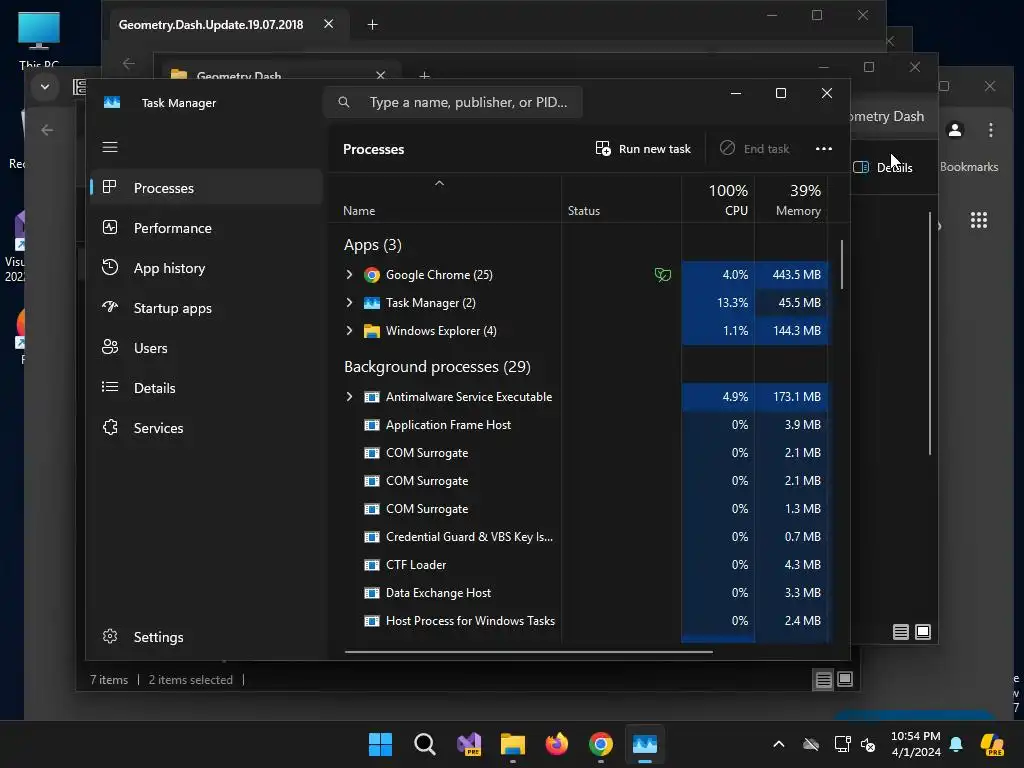
Task: Go to Startup apps page
Action: pyautogui.click(x=206, y=308)
